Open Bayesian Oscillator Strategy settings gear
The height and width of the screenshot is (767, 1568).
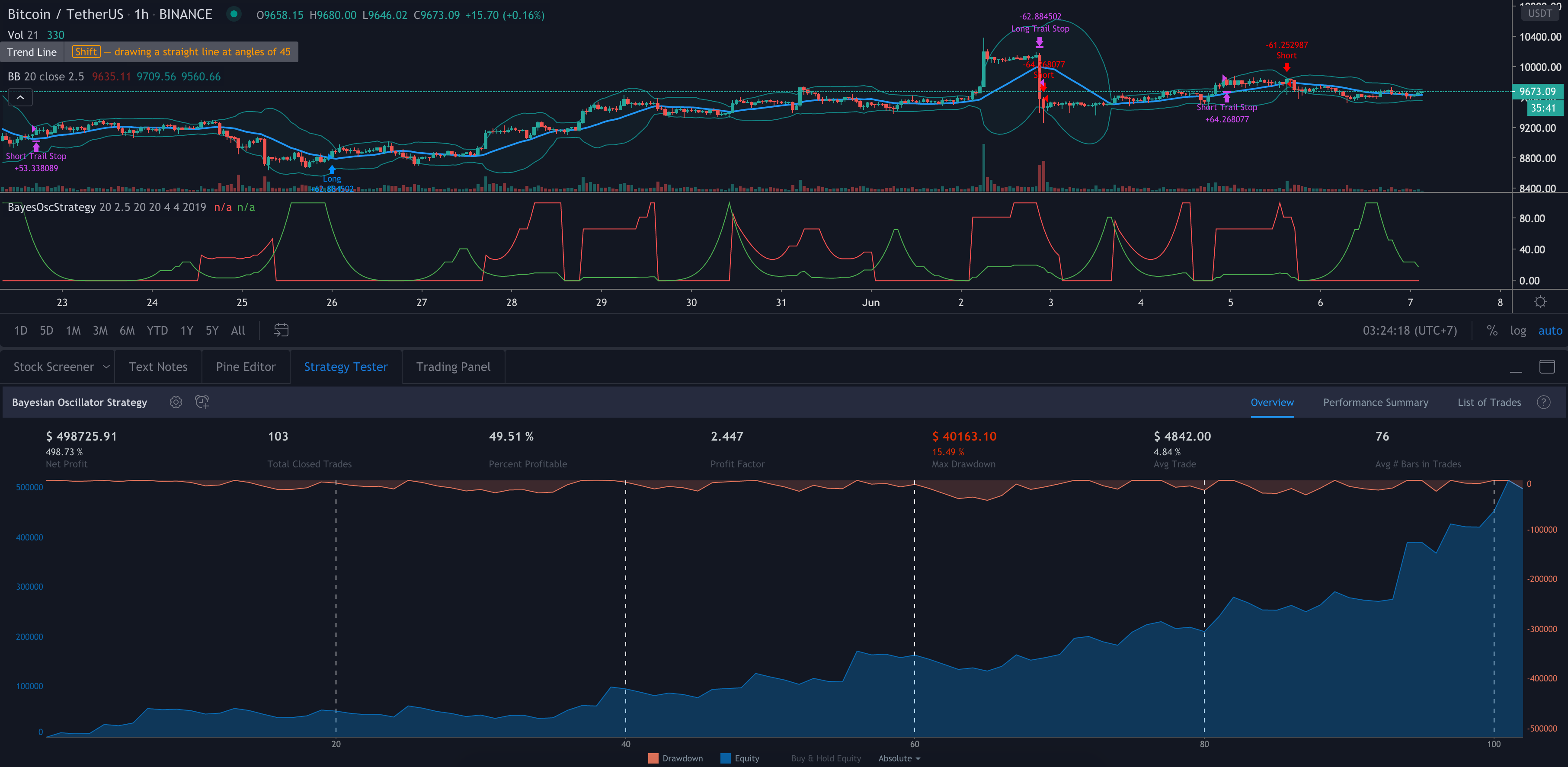click(x=176, y=403)
